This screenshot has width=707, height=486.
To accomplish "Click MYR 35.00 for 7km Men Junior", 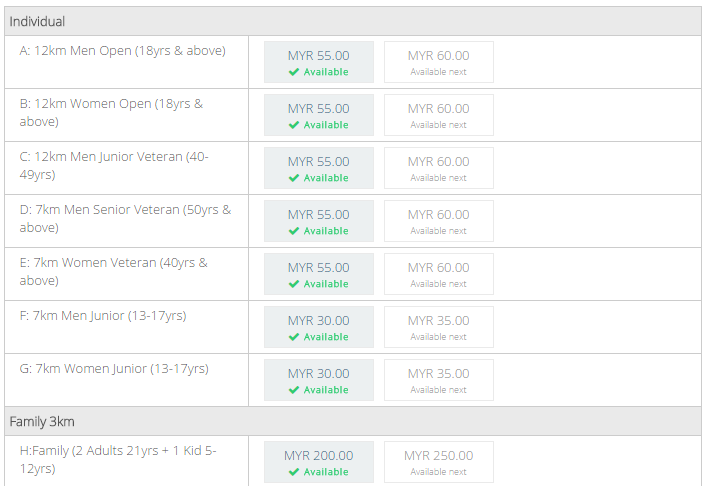I will click(x=438, y=327).
